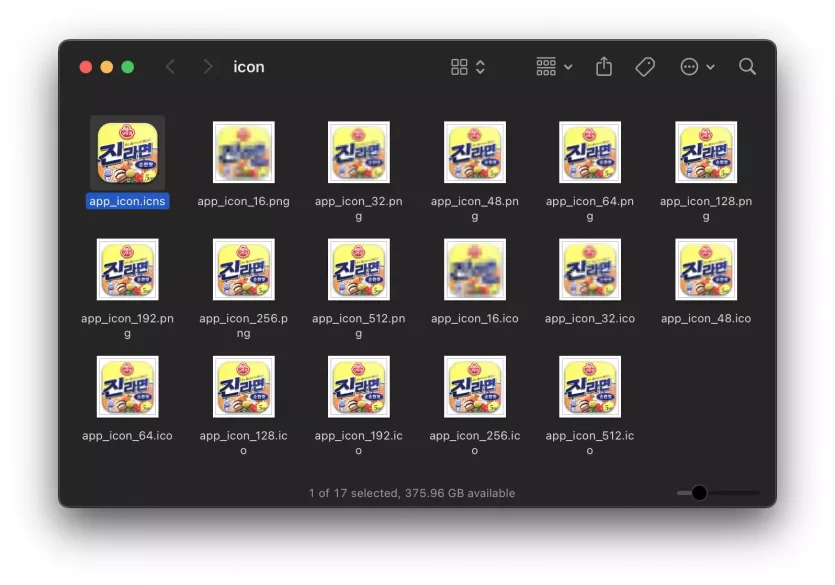Click the app_icon_192.png filename label

tap(127, 326)
